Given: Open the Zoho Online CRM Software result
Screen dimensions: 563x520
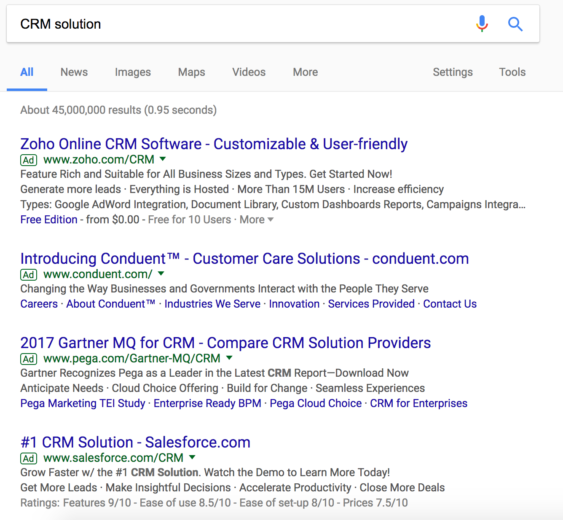Looking at the screenshot, I should [x=214, y=144].
